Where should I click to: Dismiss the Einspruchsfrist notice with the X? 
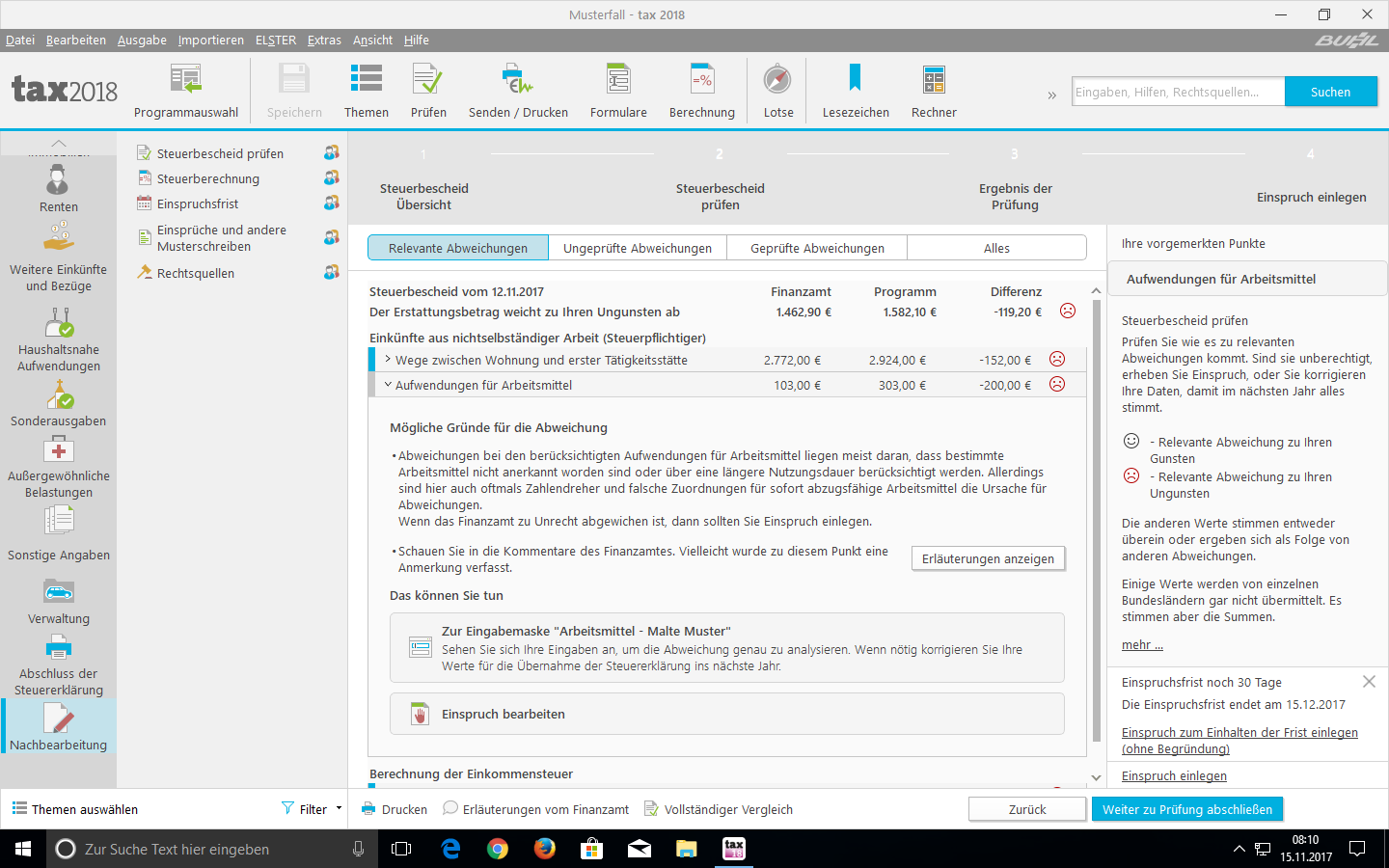(x=1369, y=682)
